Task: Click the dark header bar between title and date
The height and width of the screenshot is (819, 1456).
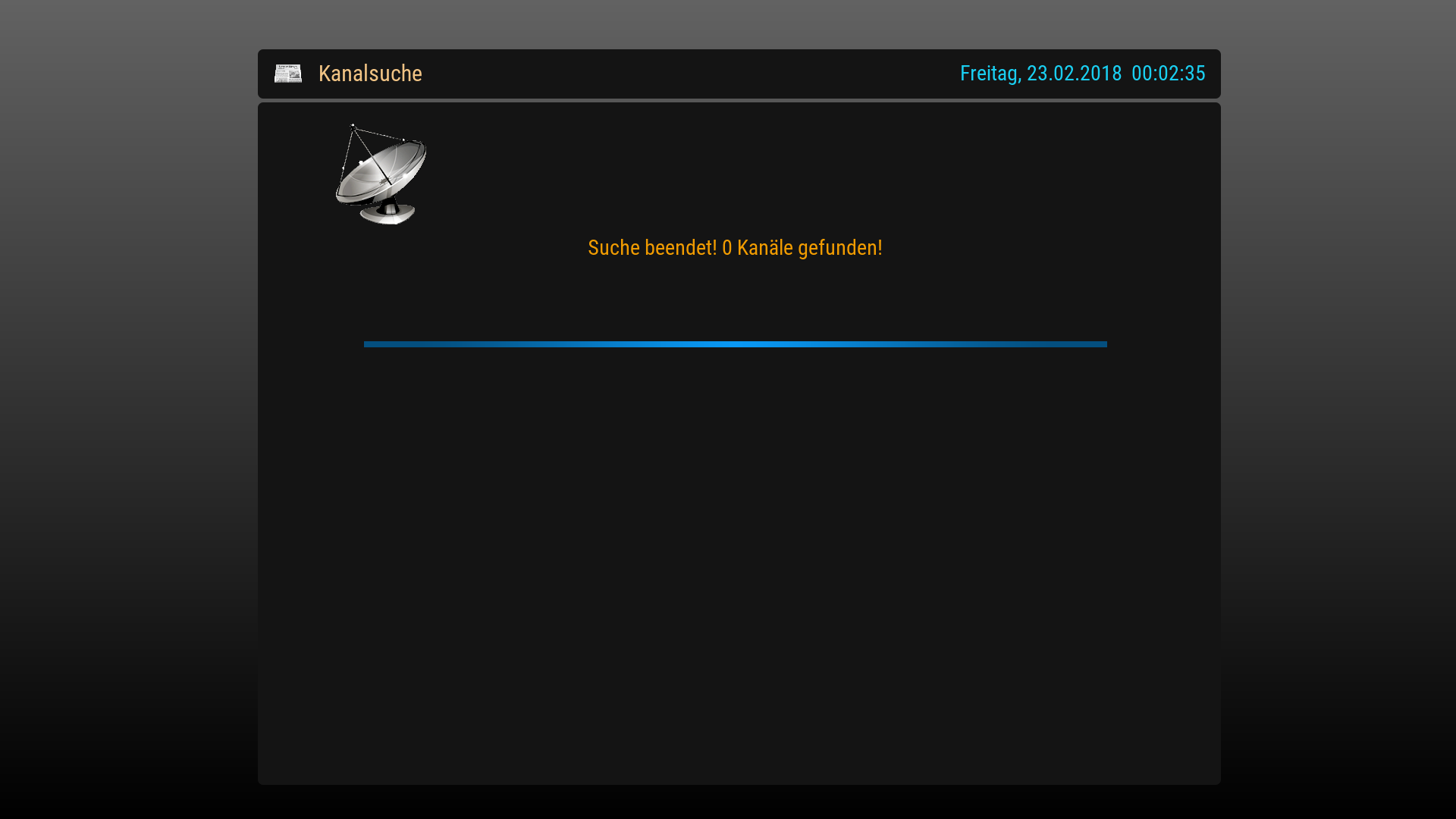Action: (x=690, y=74)
